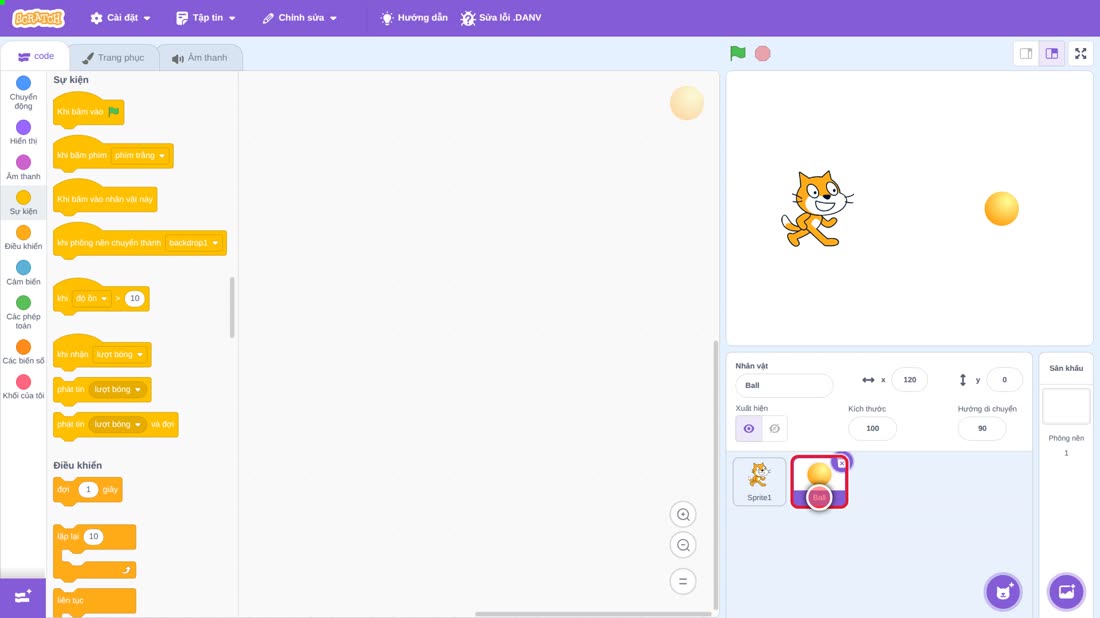The image size is (1100, 618).
Task: Click Sửa lỗi .DANV button
Action: pyautogui.click(x=501, y=18)
